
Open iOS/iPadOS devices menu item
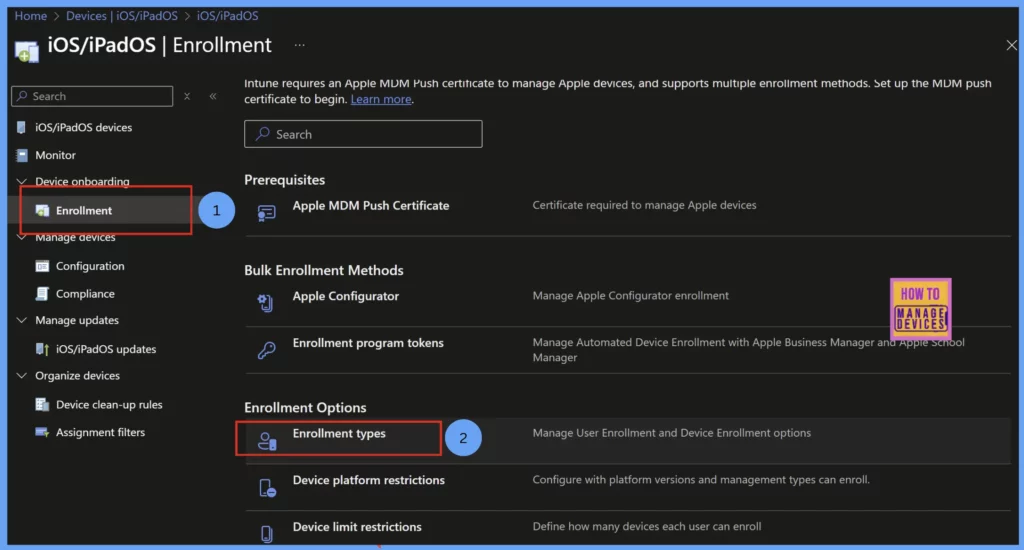[x=84, y=127]
